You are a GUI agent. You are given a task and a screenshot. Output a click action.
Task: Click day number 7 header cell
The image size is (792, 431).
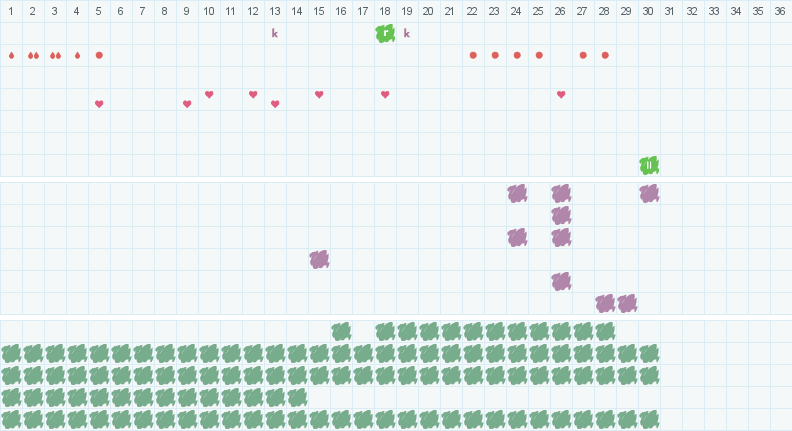[x=142, y=11]
